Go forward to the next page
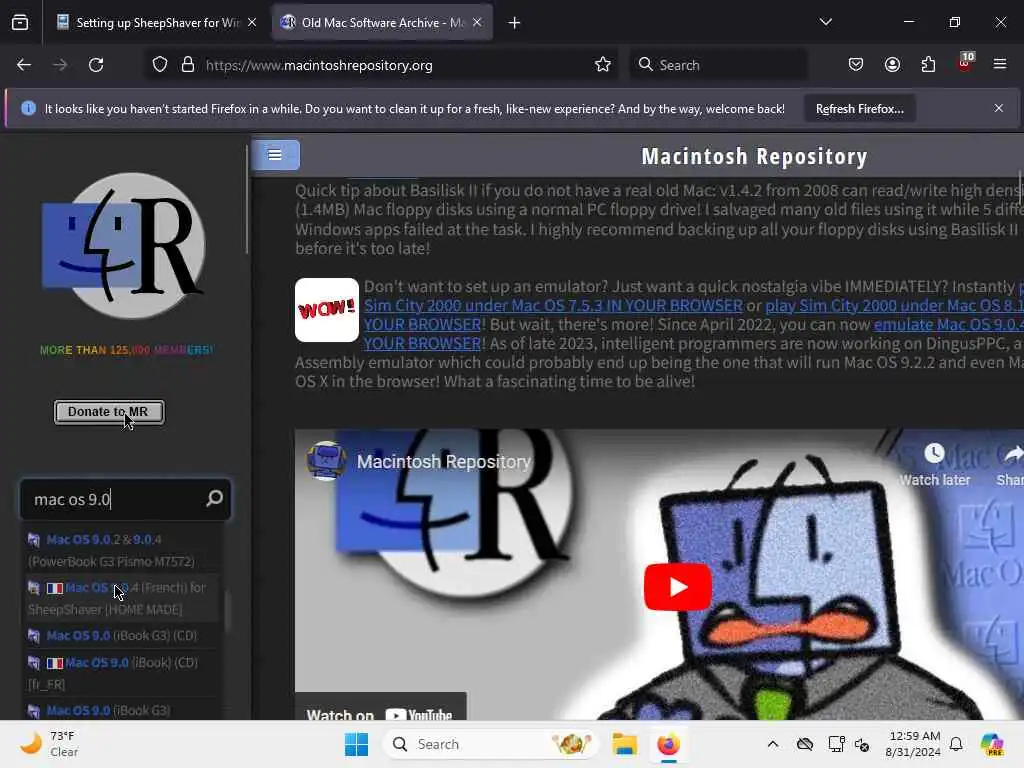The image size is (1024, 768). [x=60, y=65]
